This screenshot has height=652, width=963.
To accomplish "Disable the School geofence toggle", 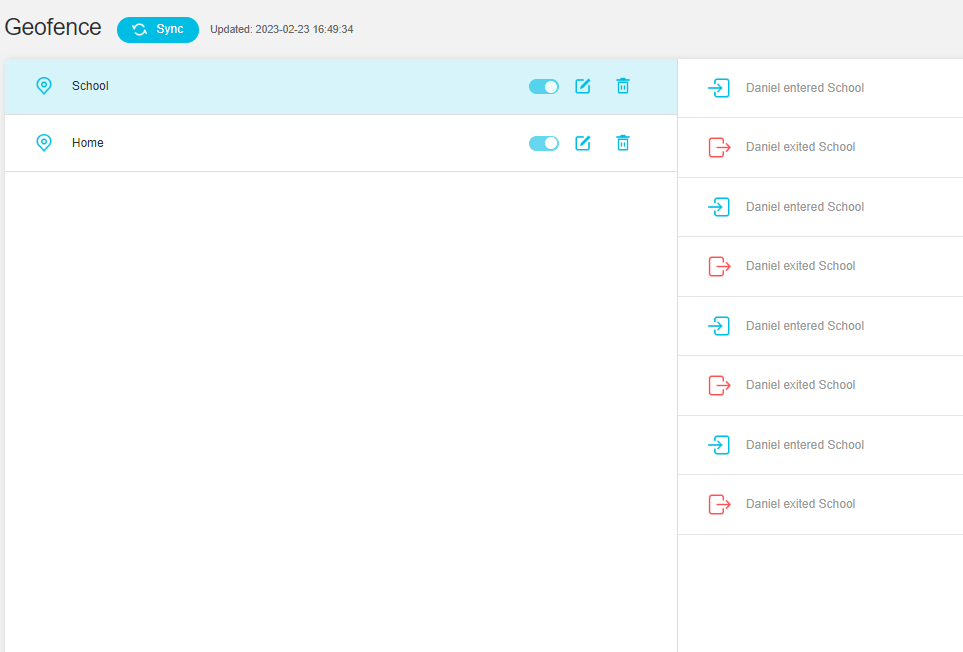I will 544,87.
